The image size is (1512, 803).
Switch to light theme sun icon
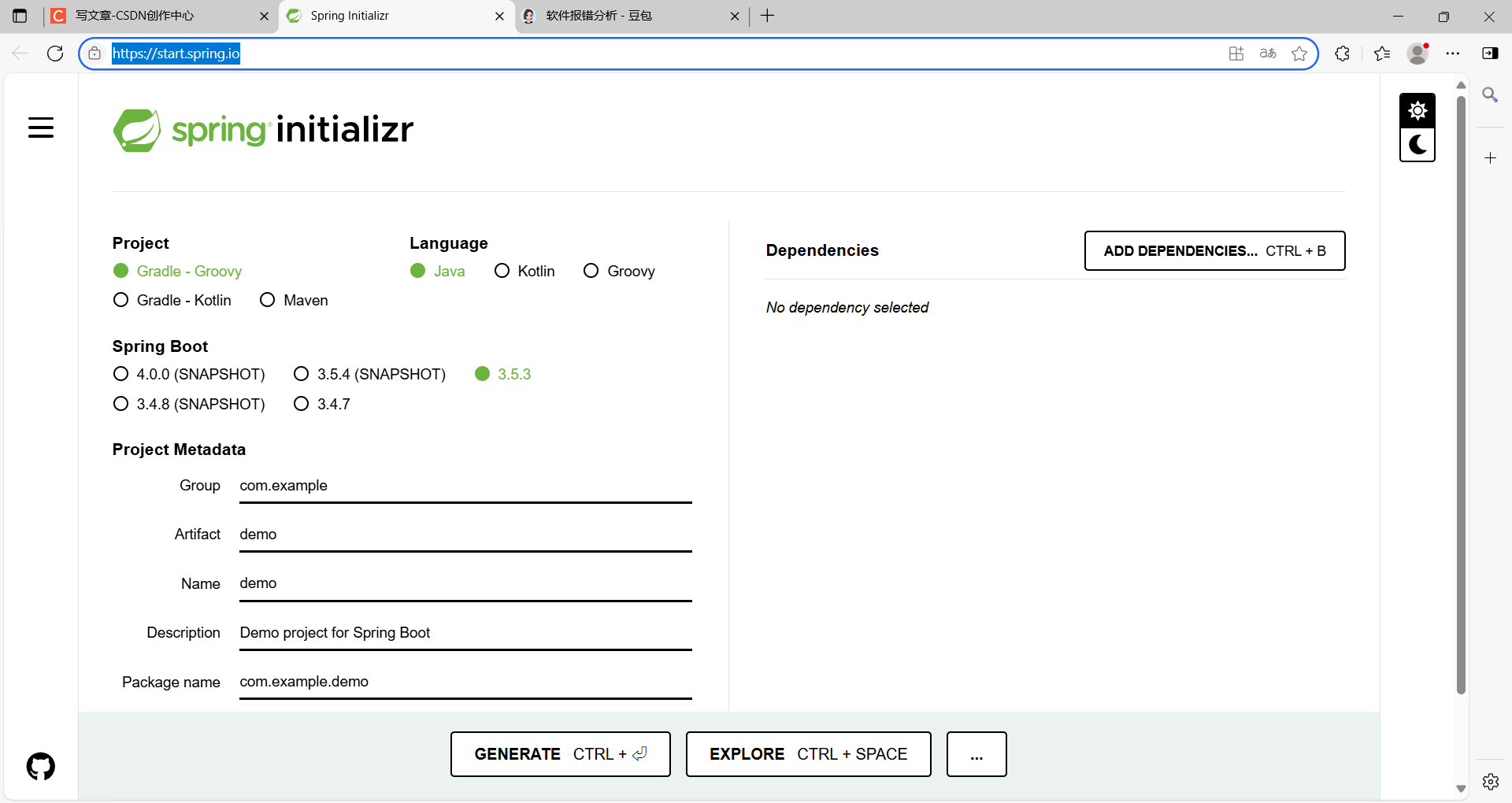[1417, 110]
